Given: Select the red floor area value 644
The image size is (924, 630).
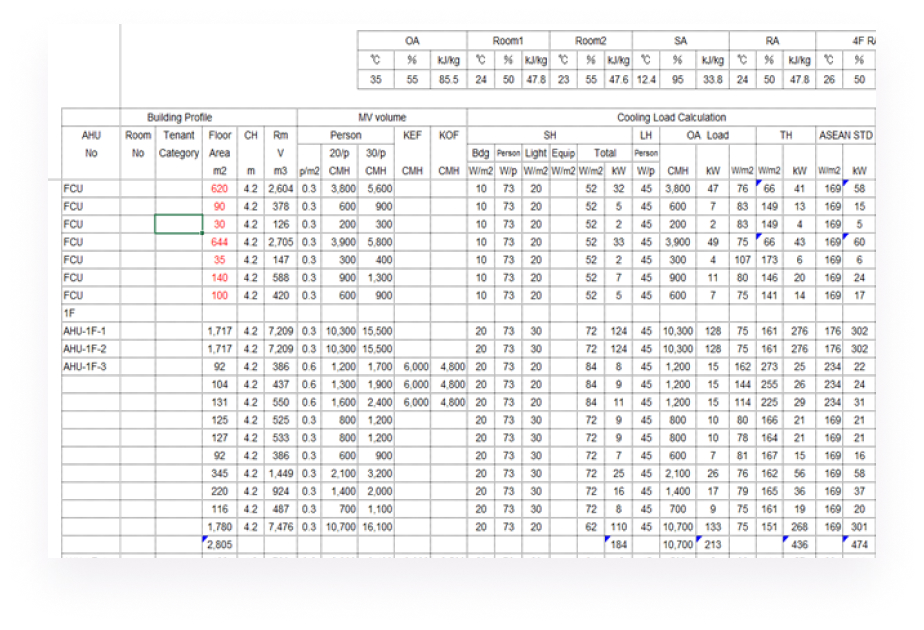Looking at the screenshot, I should click(219, 243).
